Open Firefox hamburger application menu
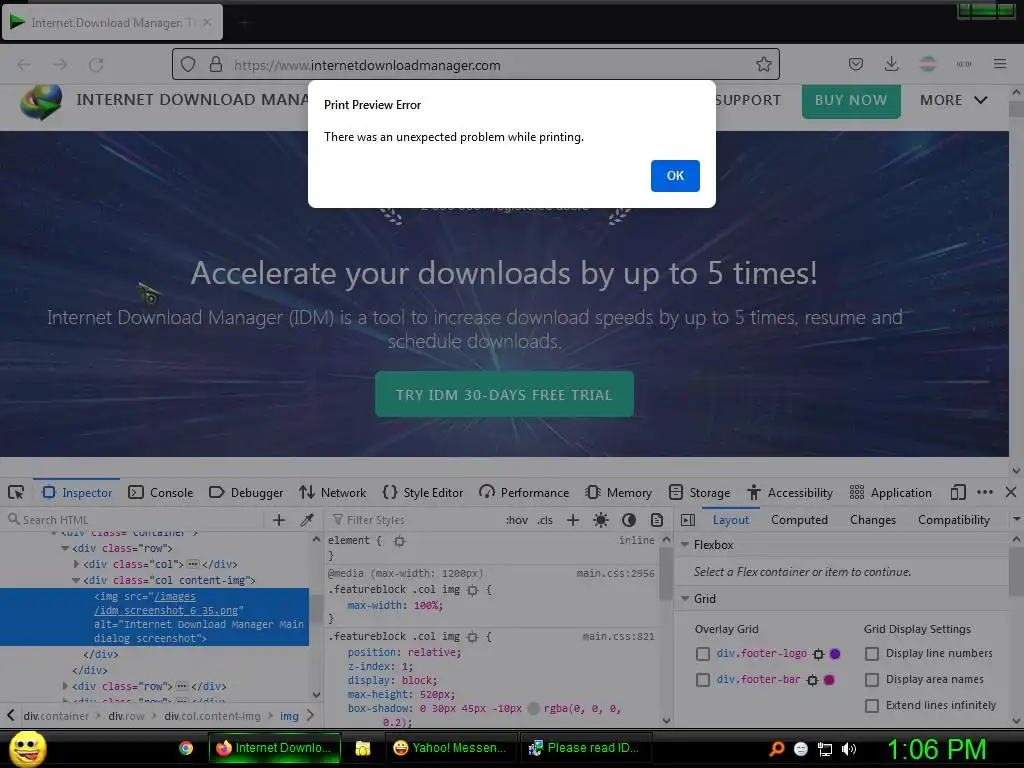Screen dimensions: 1024x768 click(x=999, y=64)
